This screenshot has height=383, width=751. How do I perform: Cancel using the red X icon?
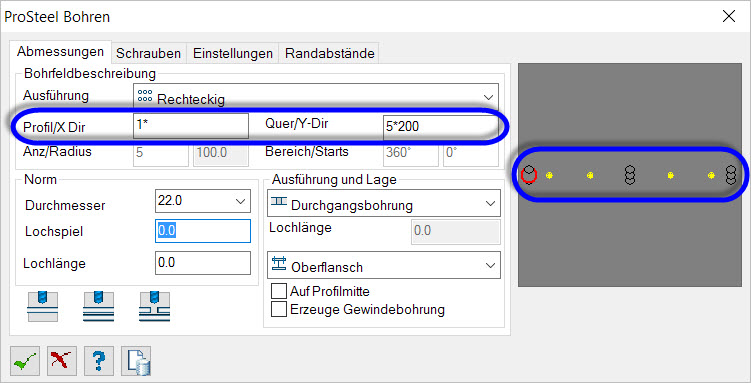pos(62,361)
